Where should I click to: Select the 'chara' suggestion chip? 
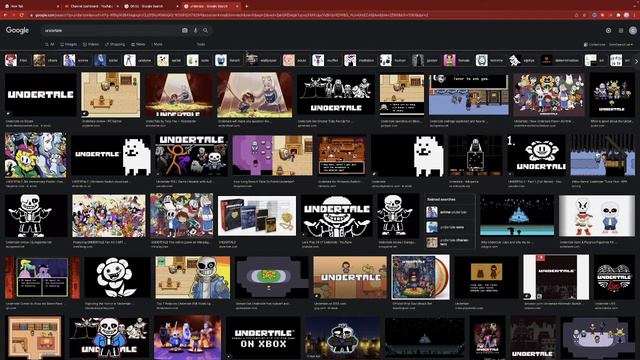45,60
